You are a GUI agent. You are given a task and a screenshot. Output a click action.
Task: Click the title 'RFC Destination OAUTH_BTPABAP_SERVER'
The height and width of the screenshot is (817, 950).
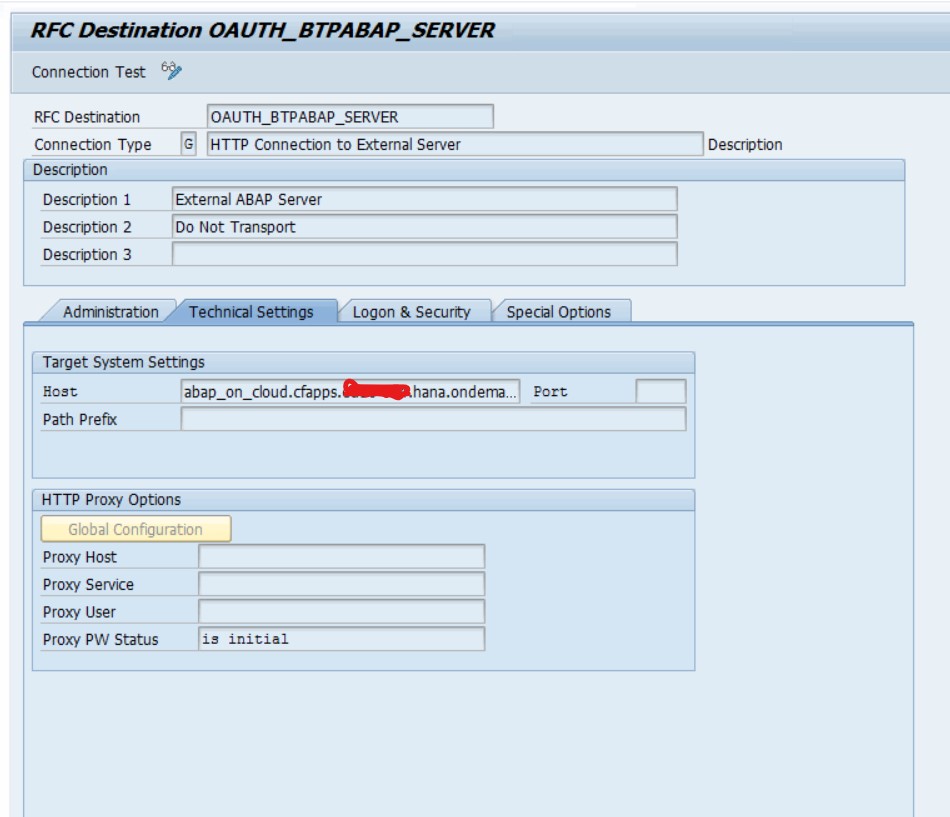click(x=262, y=30)
